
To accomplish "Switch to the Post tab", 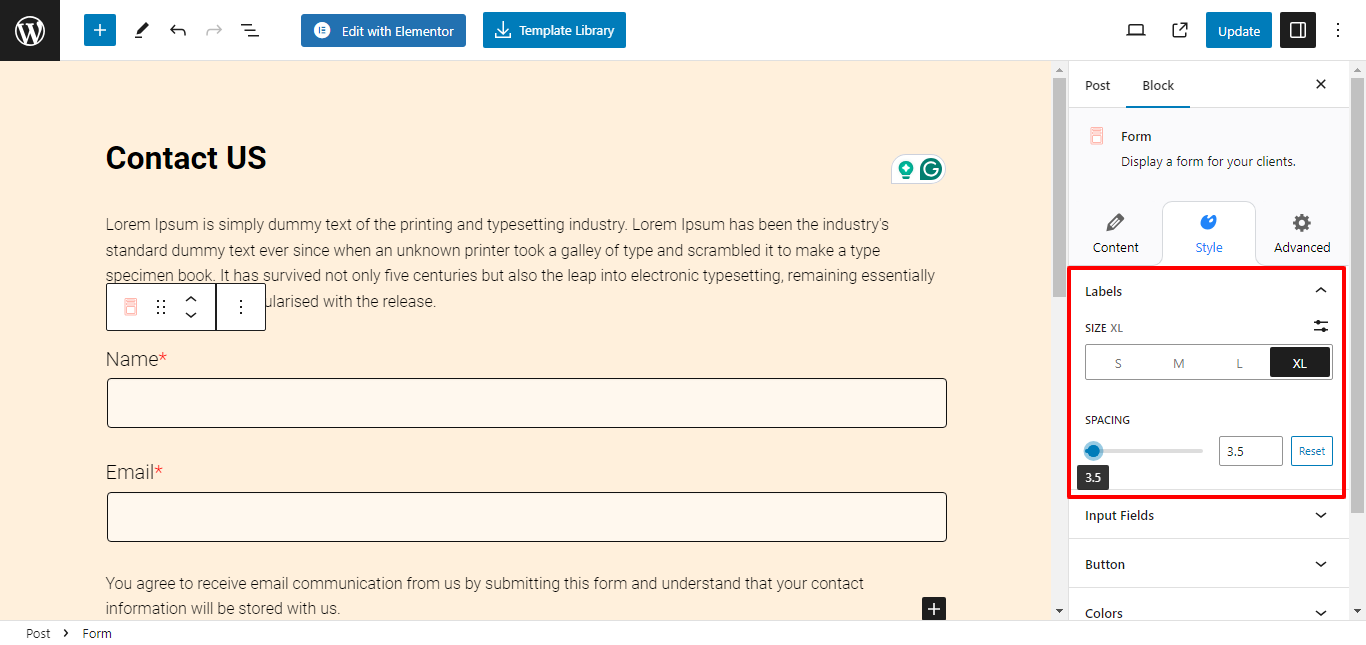I will pos(1097,85).
